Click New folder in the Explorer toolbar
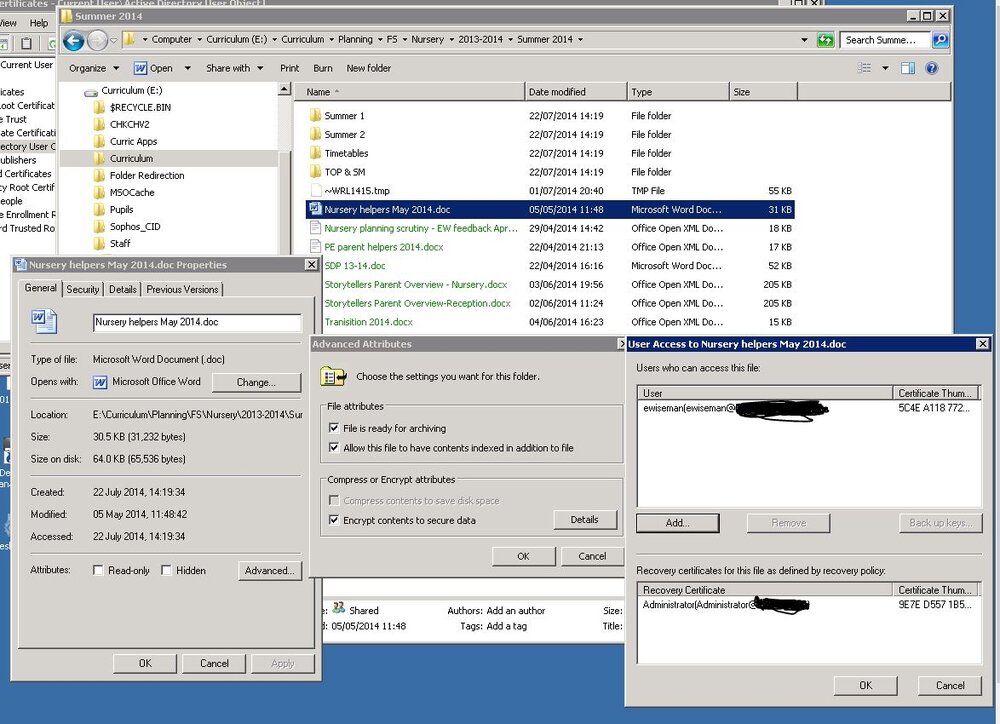 pos(369,68)
